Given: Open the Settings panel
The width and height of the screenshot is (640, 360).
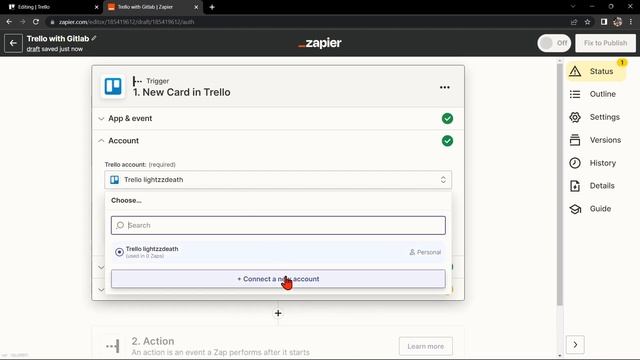Looking at the screenshot, I should (596, 117).
